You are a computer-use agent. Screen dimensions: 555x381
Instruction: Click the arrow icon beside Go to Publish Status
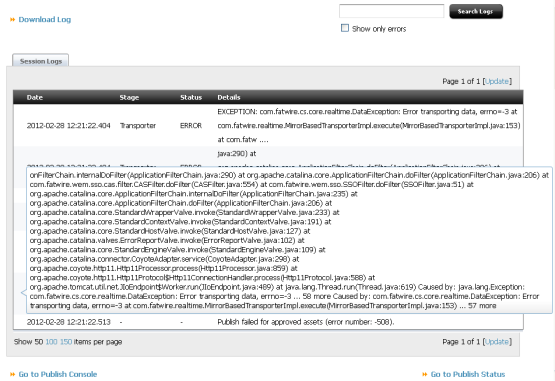point(425,374)
